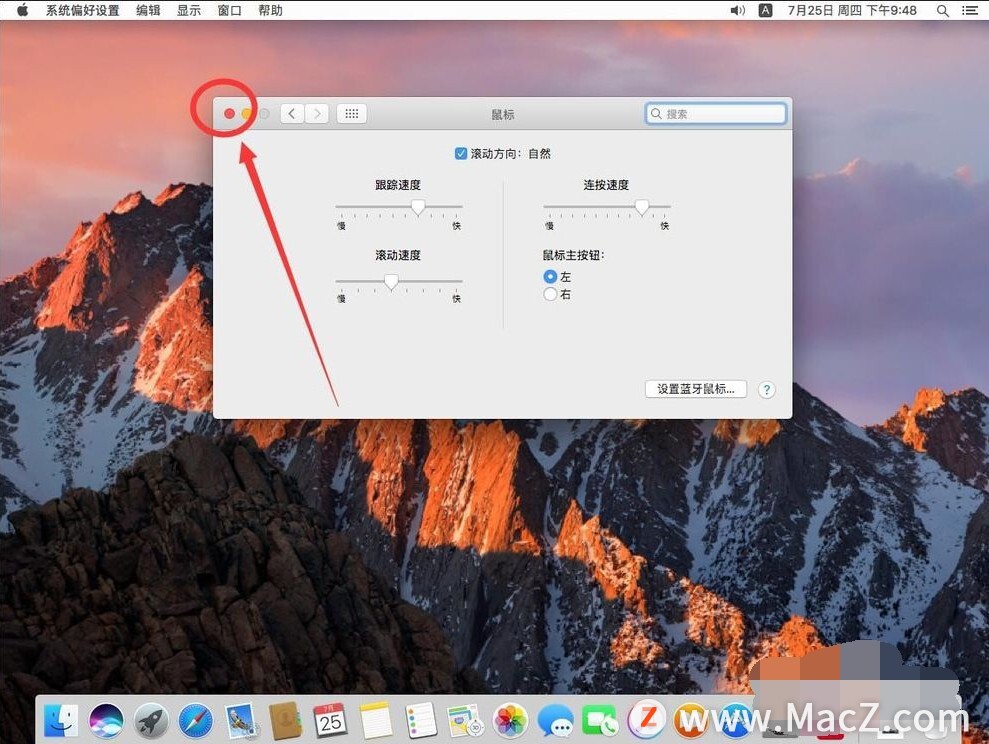The image size is (989, 744).
Task: Open the 窗口 menu
Action: click(230, 10)
